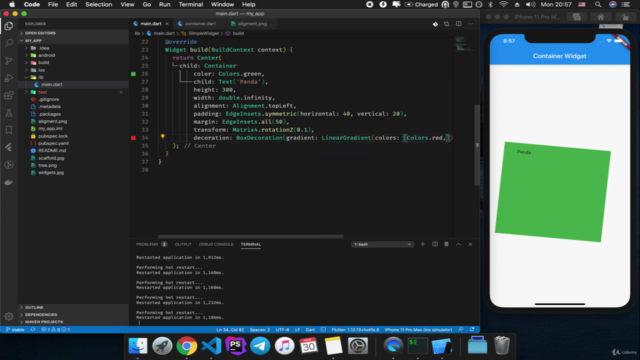Open the Problems panel tab

click(151, 244)
